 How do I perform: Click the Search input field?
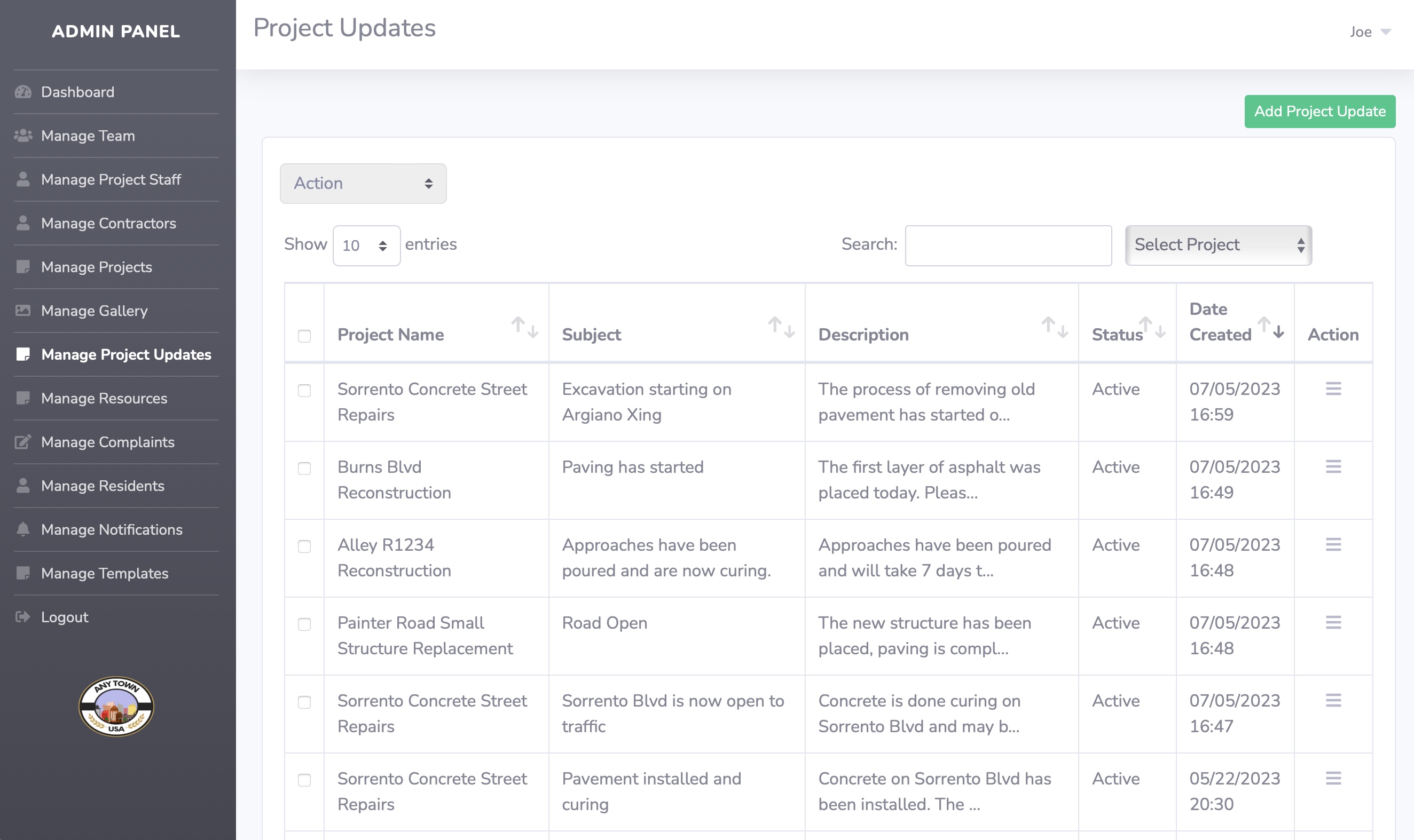tap(1008, 245)
